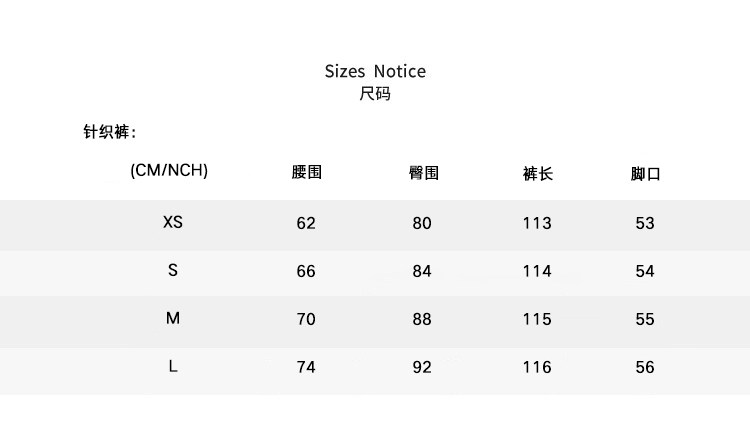Select pants length value 115
The image size is (750, 439).
coord(537,319)
